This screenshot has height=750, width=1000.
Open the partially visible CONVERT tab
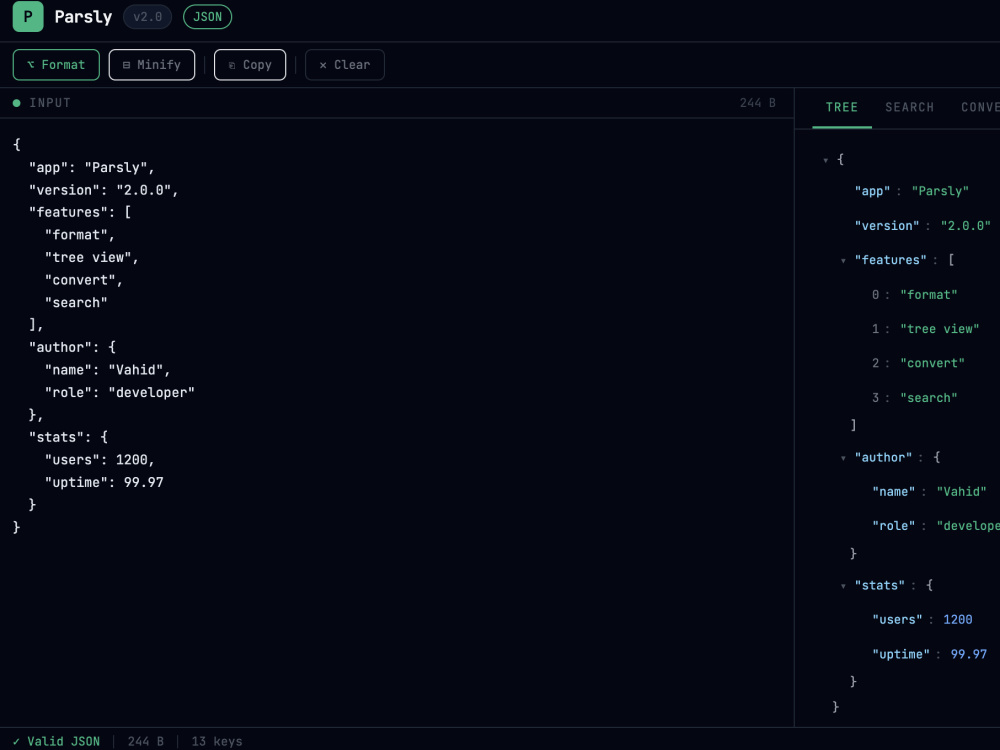(980, 107)
